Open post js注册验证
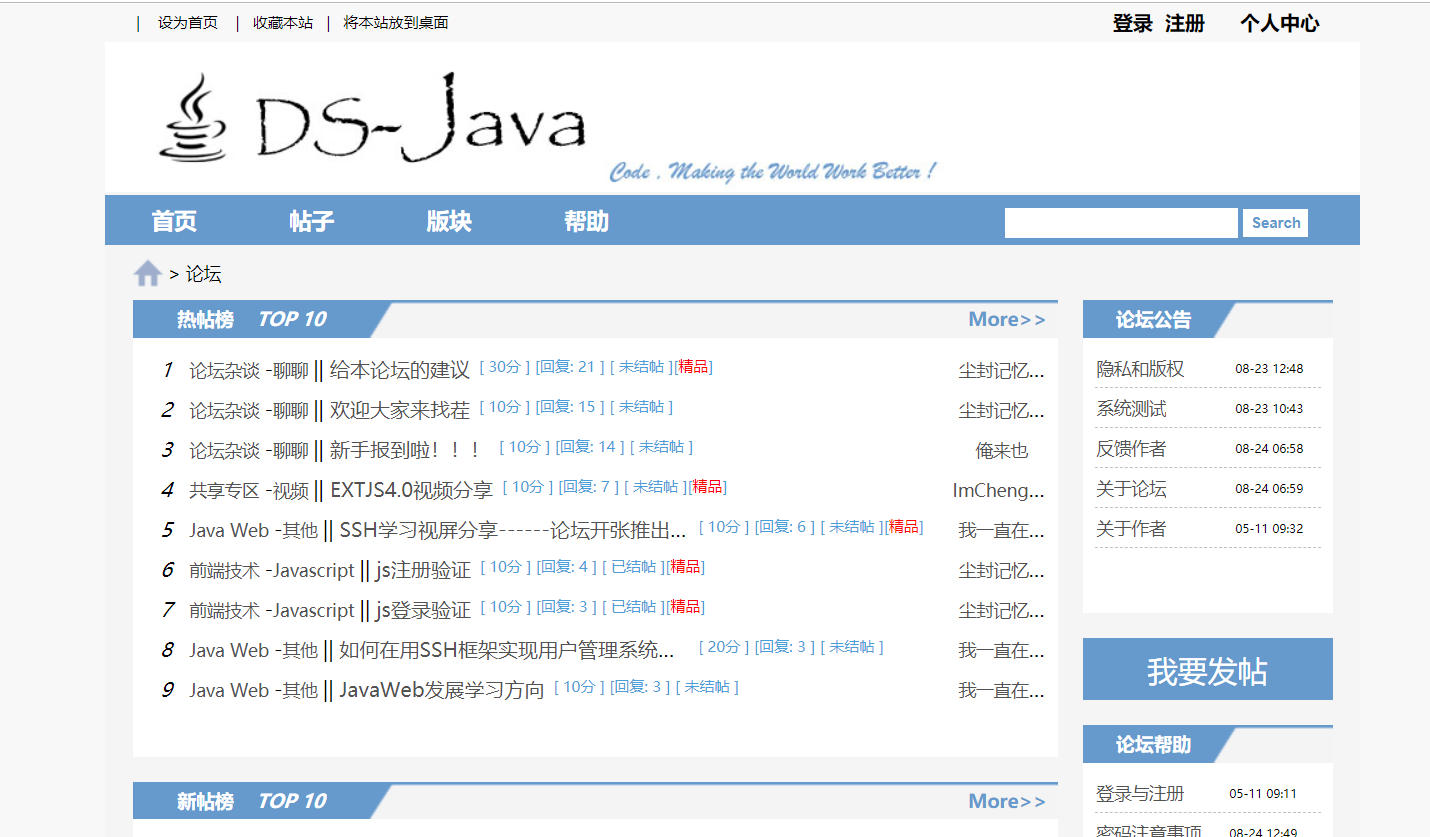Viewport: 1430px width, 837px height. (423, 570)
